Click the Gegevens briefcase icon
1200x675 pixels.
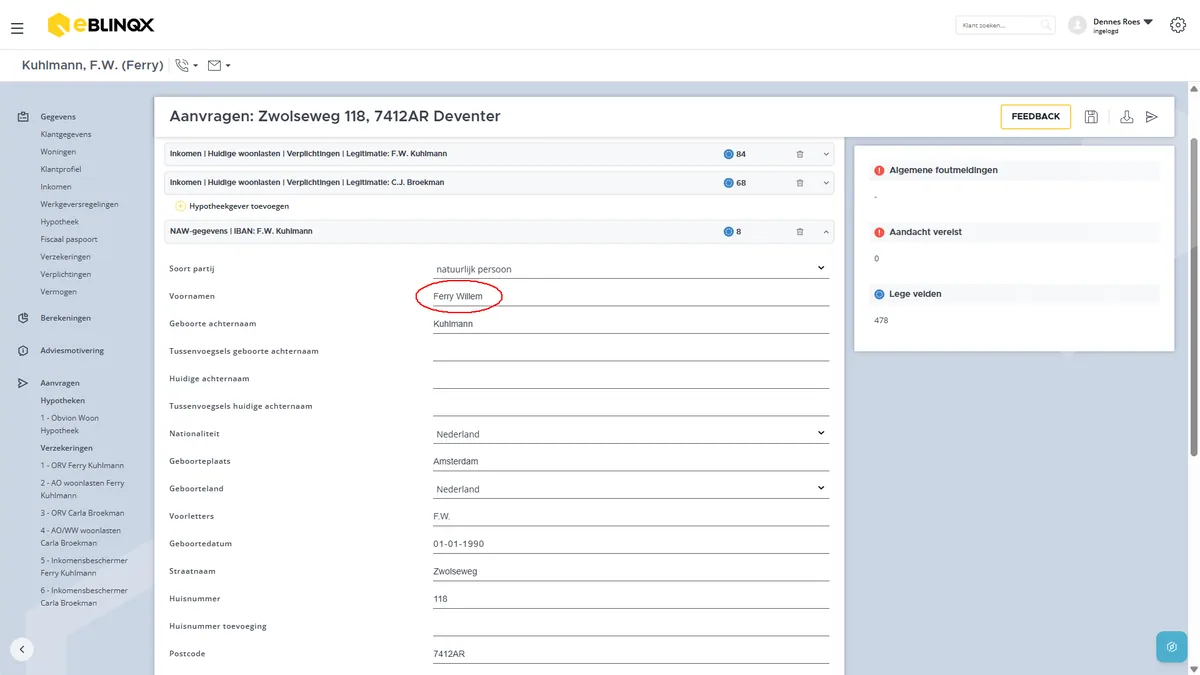point(22,117)
